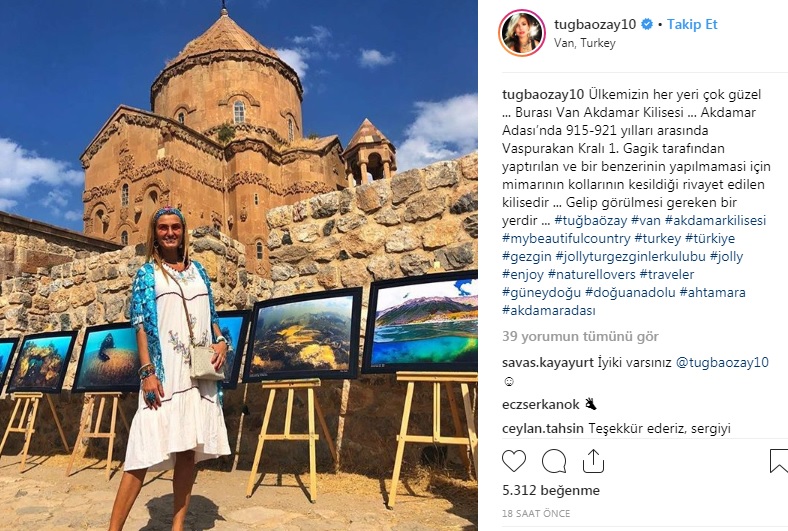
Task: Open the @tugbaozay10 mention in comment
Action: click(x=722, y=363)
